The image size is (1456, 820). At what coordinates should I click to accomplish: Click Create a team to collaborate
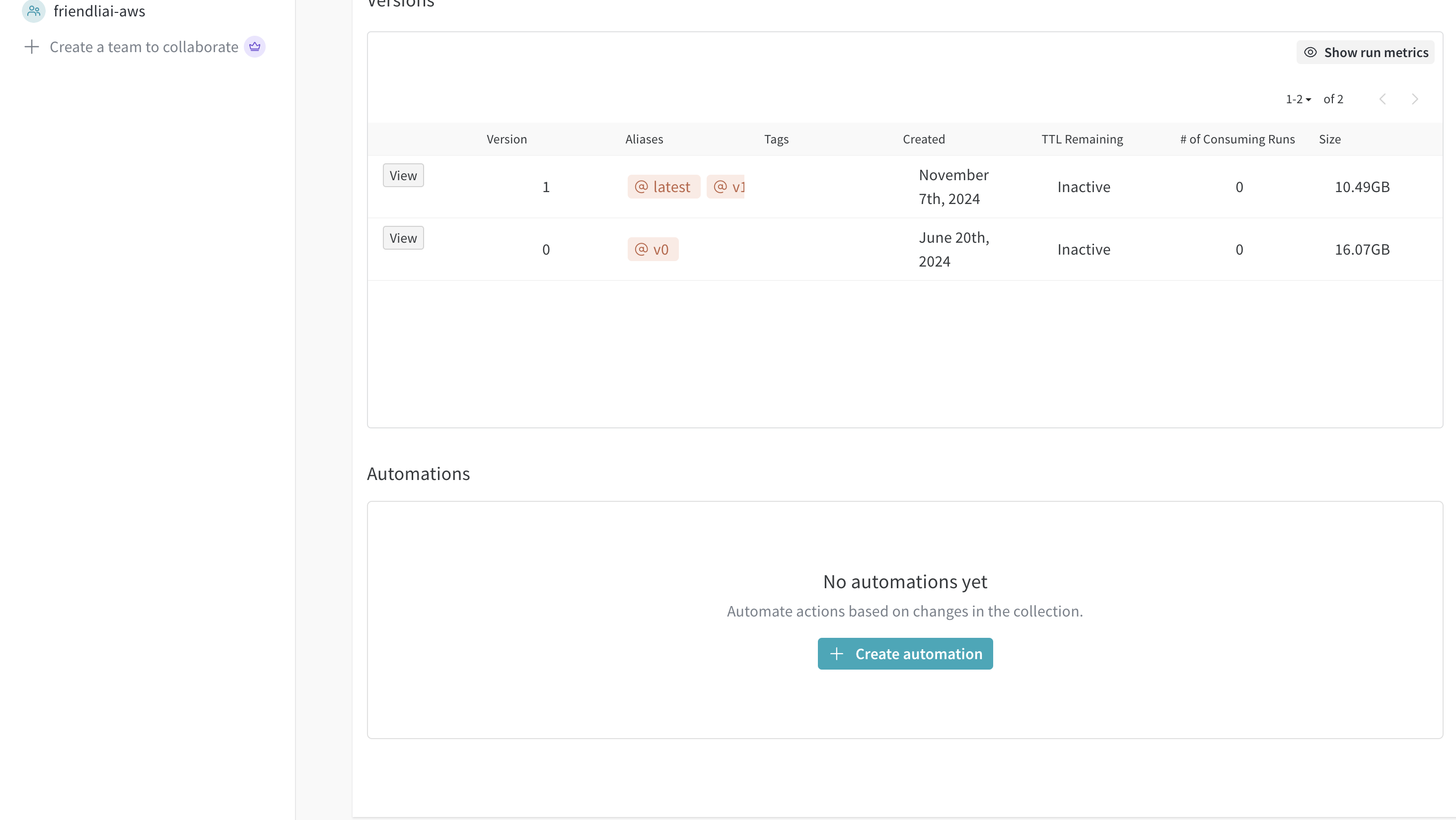(144, 47)
